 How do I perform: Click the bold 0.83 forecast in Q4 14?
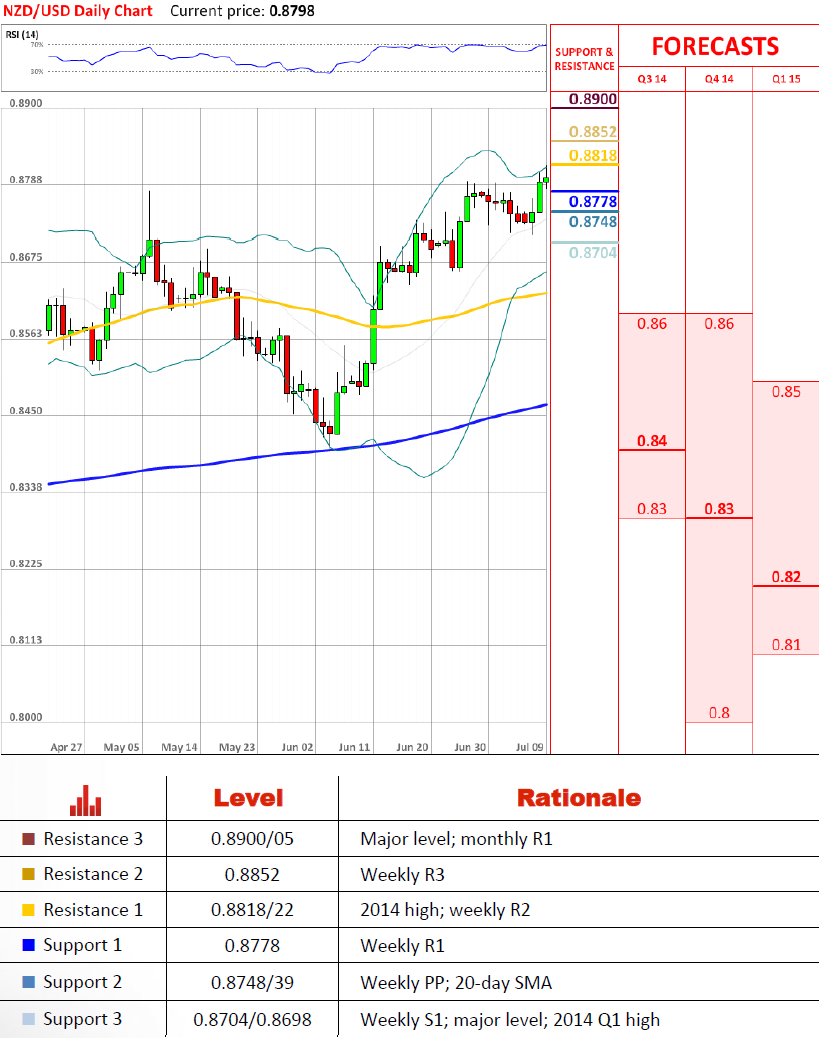[719, 509]
